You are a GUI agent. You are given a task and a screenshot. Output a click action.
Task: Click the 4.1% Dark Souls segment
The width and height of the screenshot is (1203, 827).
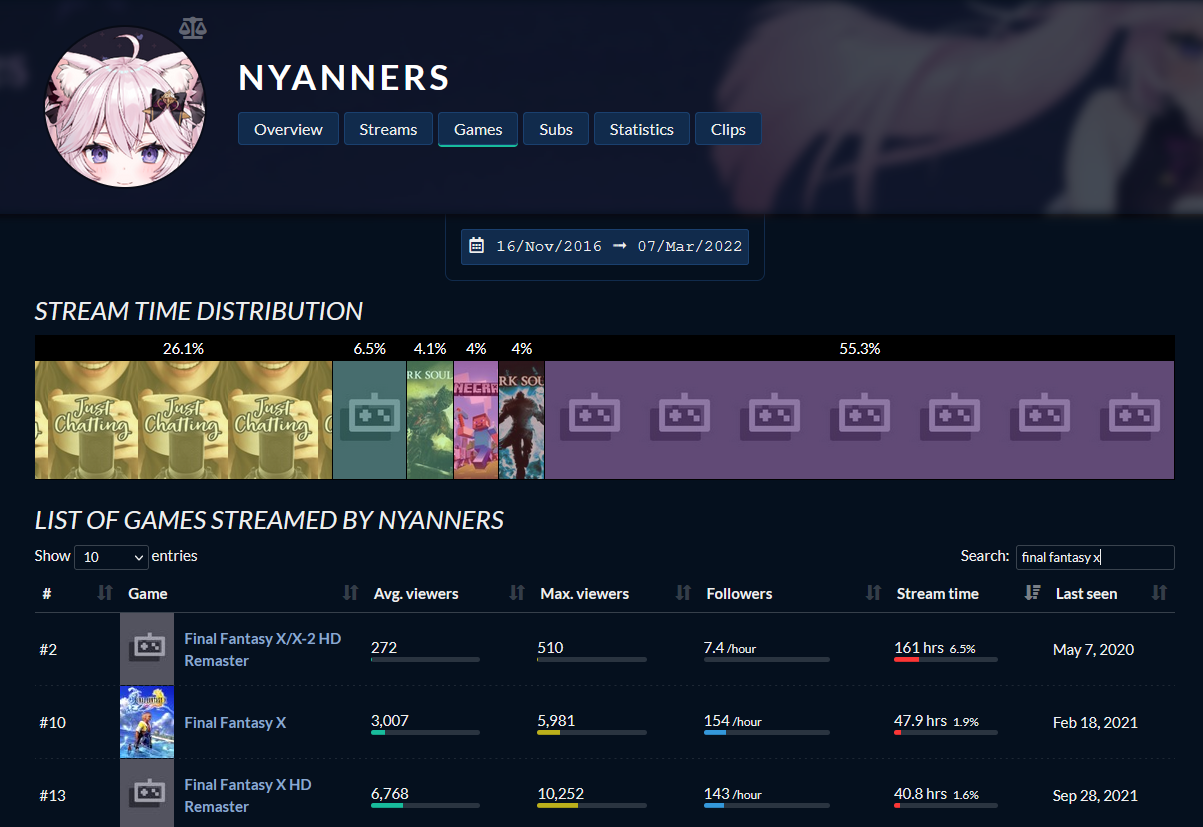coord(430,420)
